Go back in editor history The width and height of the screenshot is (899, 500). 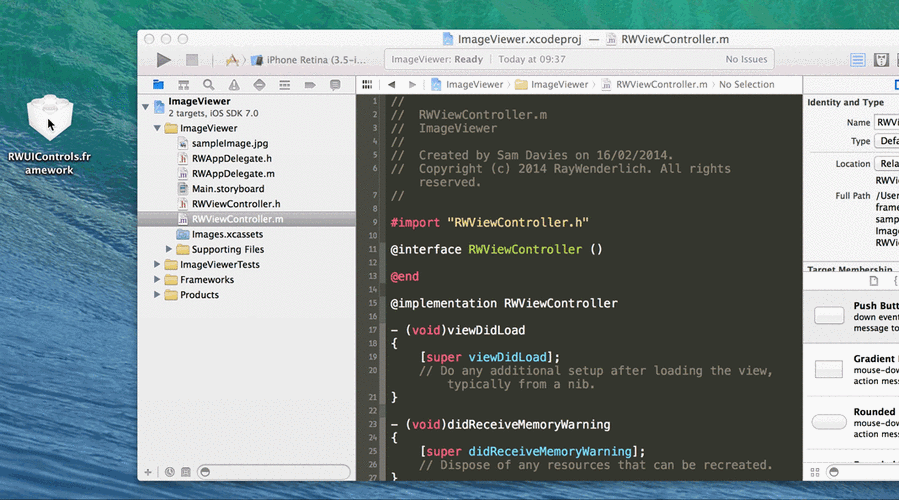point(392,84)
